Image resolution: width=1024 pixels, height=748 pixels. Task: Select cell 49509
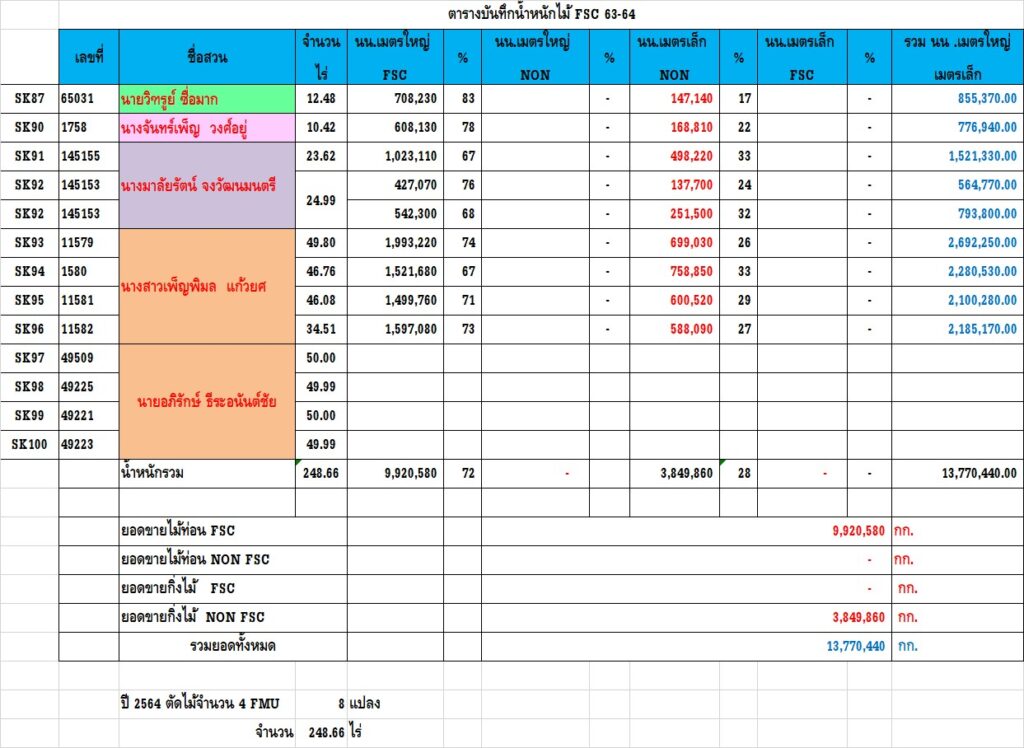(89, 358)
